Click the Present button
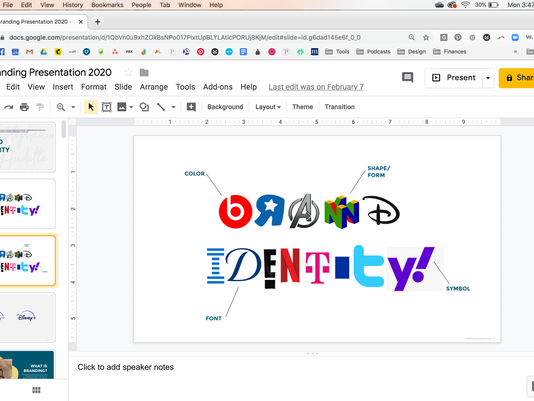 point(454,78)
